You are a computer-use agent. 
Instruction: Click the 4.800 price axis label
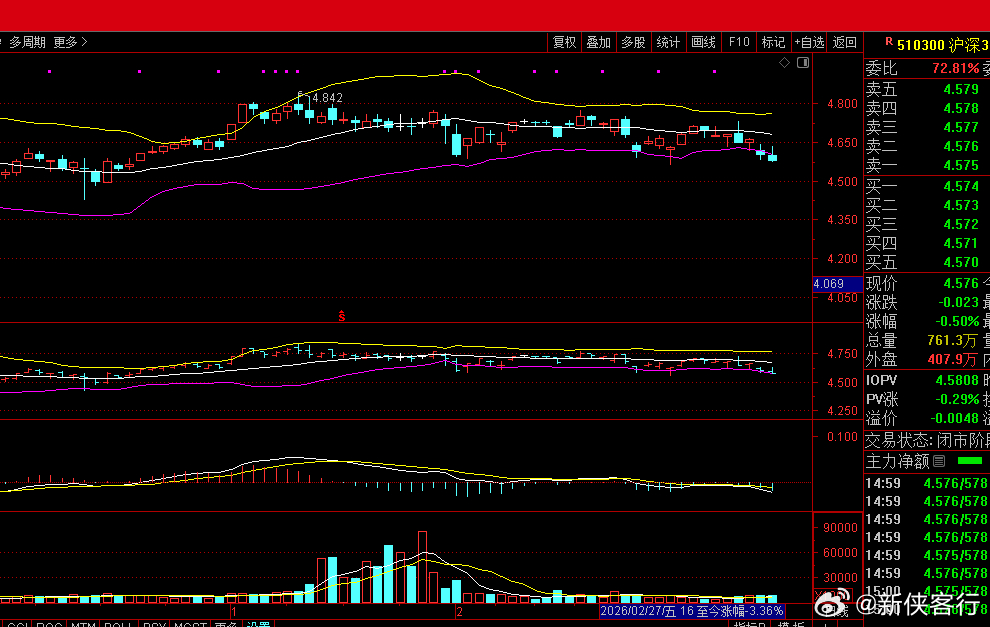click(x=843, y=104)
